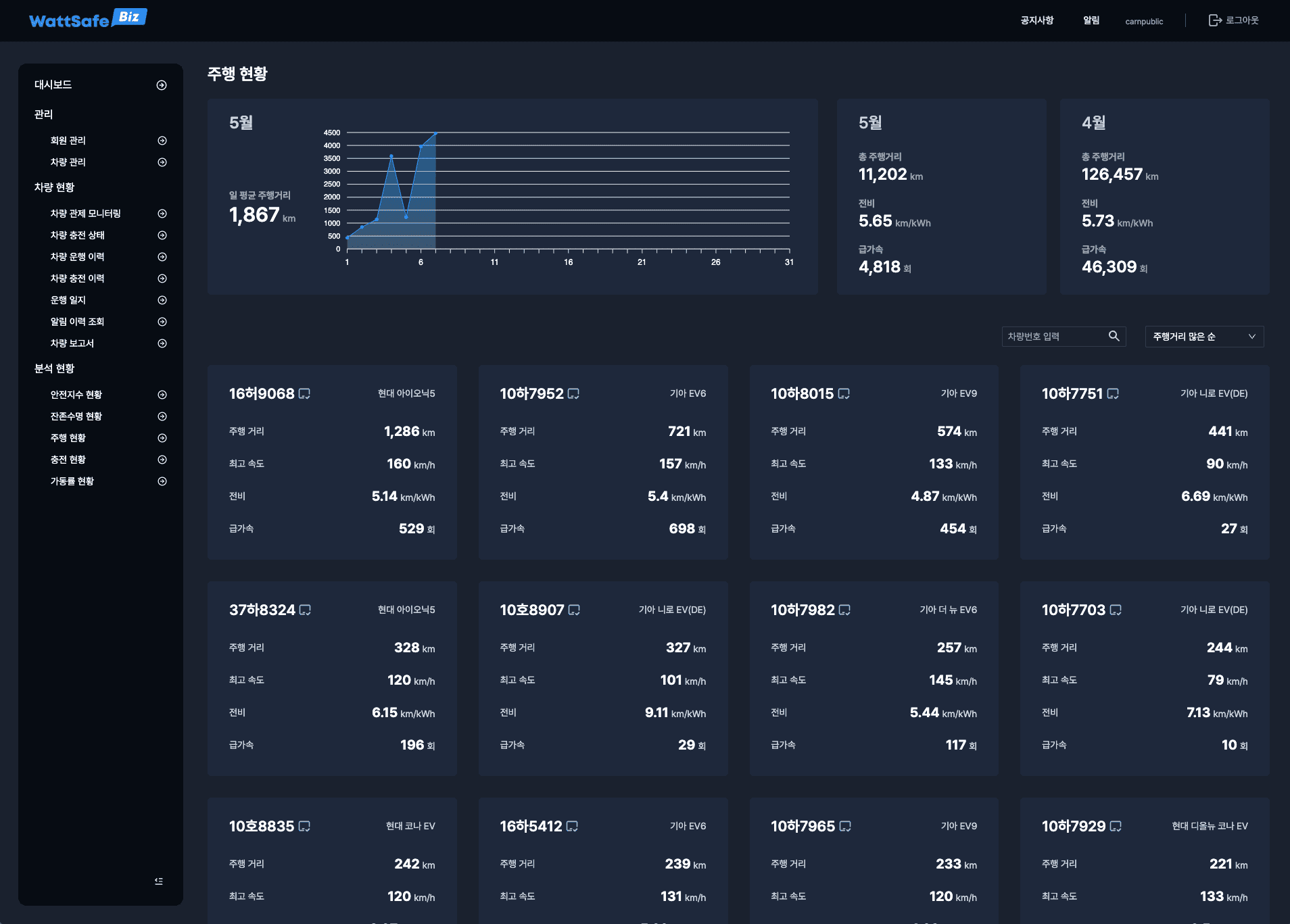The height and width of the screenshot is (924, 1290).
Task: Click arrow icon beside 차량 보고서
Action: [x=162, y=343]
